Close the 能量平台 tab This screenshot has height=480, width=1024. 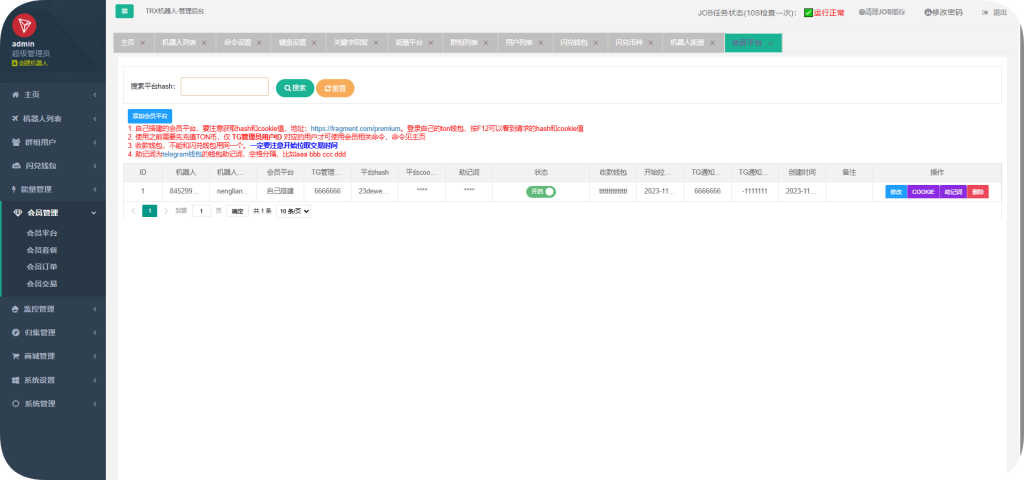(x=431, y=42)
